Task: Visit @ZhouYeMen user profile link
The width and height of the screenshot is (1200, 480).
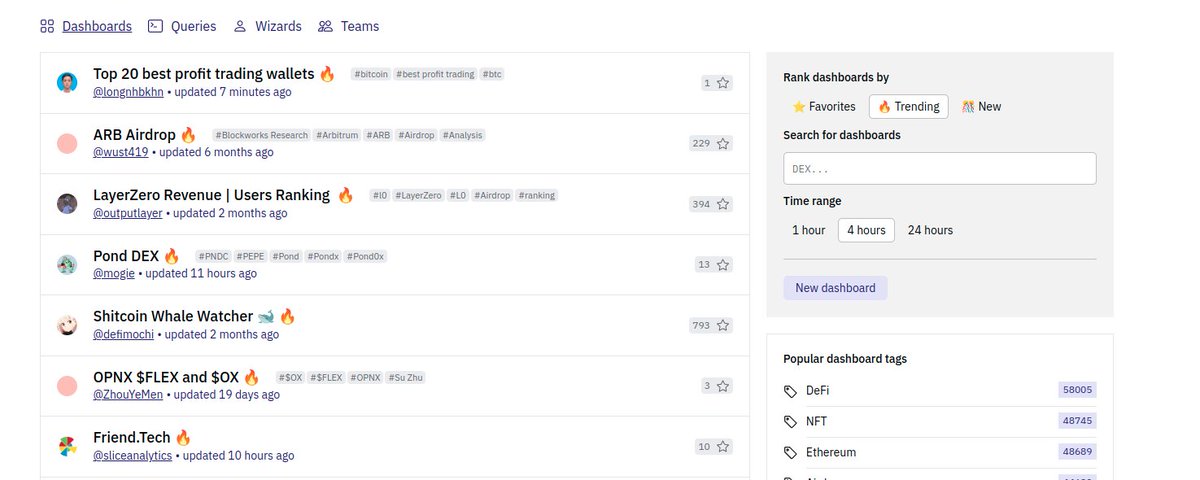Action: point(128,395)
